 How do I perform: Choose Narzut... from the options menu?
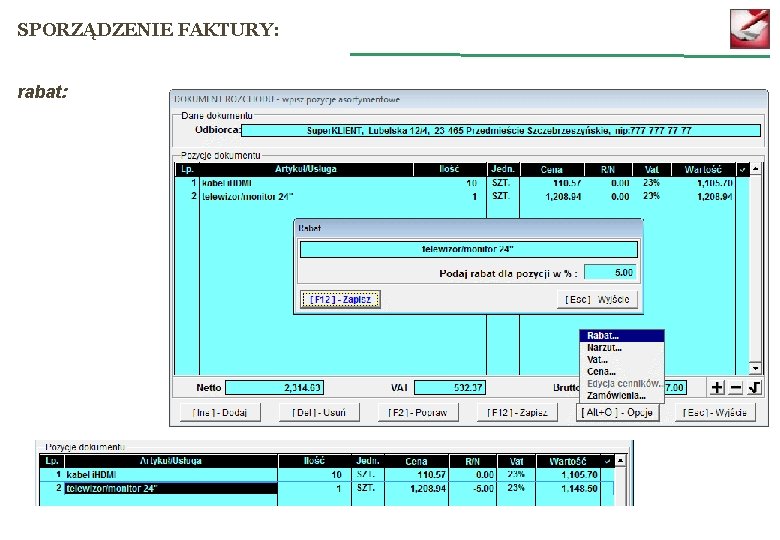(621, 348)
